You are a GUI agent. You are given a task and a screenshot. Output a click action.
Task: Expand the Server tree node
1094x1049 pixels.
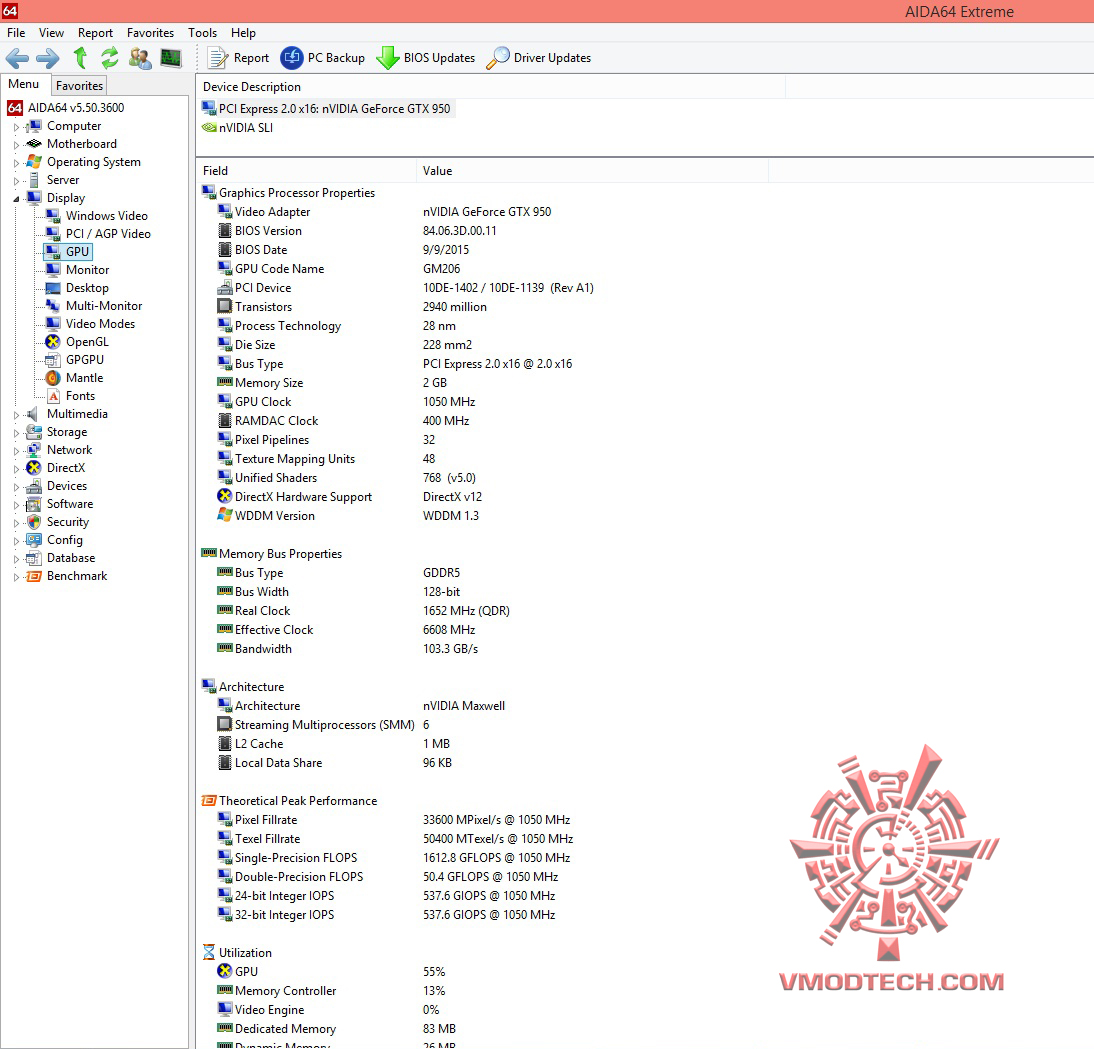coord(17,181)
